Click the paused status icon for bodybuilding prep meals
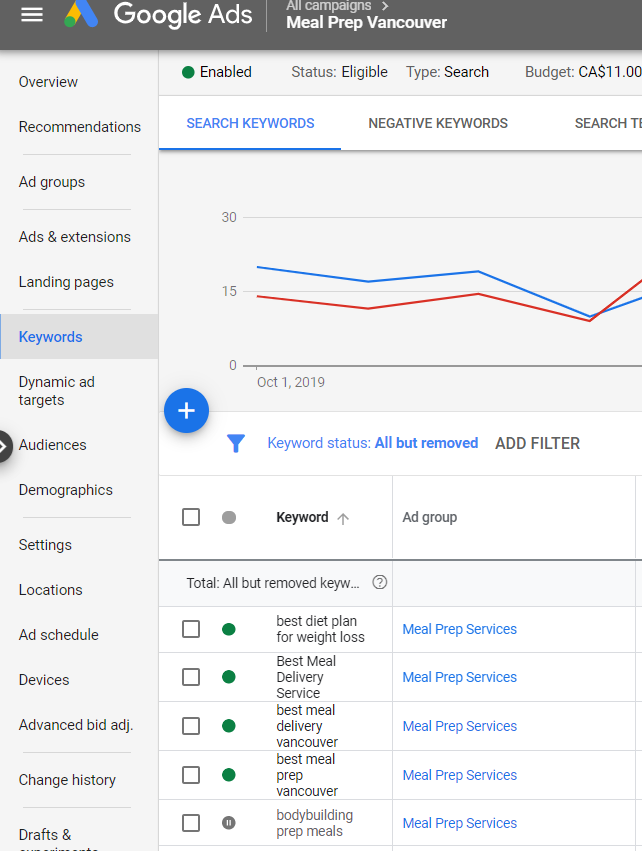This screenshot has height=851, width=642. 229,823
